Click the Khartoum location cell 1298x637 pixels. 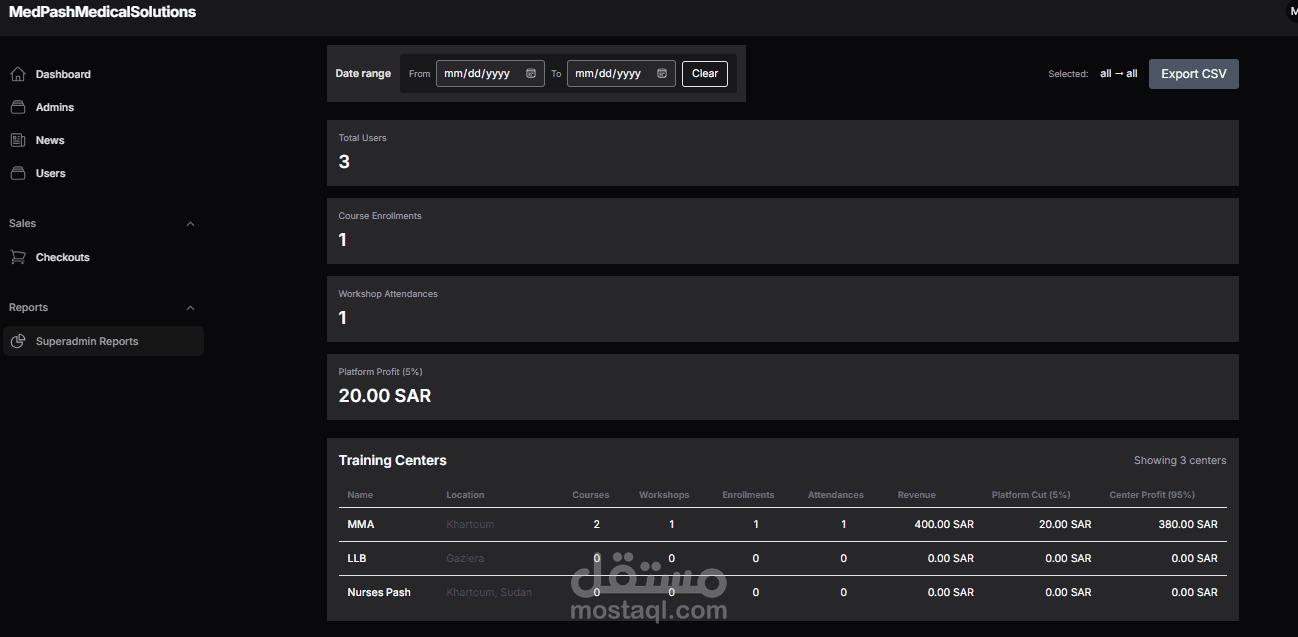coord(470,524)
